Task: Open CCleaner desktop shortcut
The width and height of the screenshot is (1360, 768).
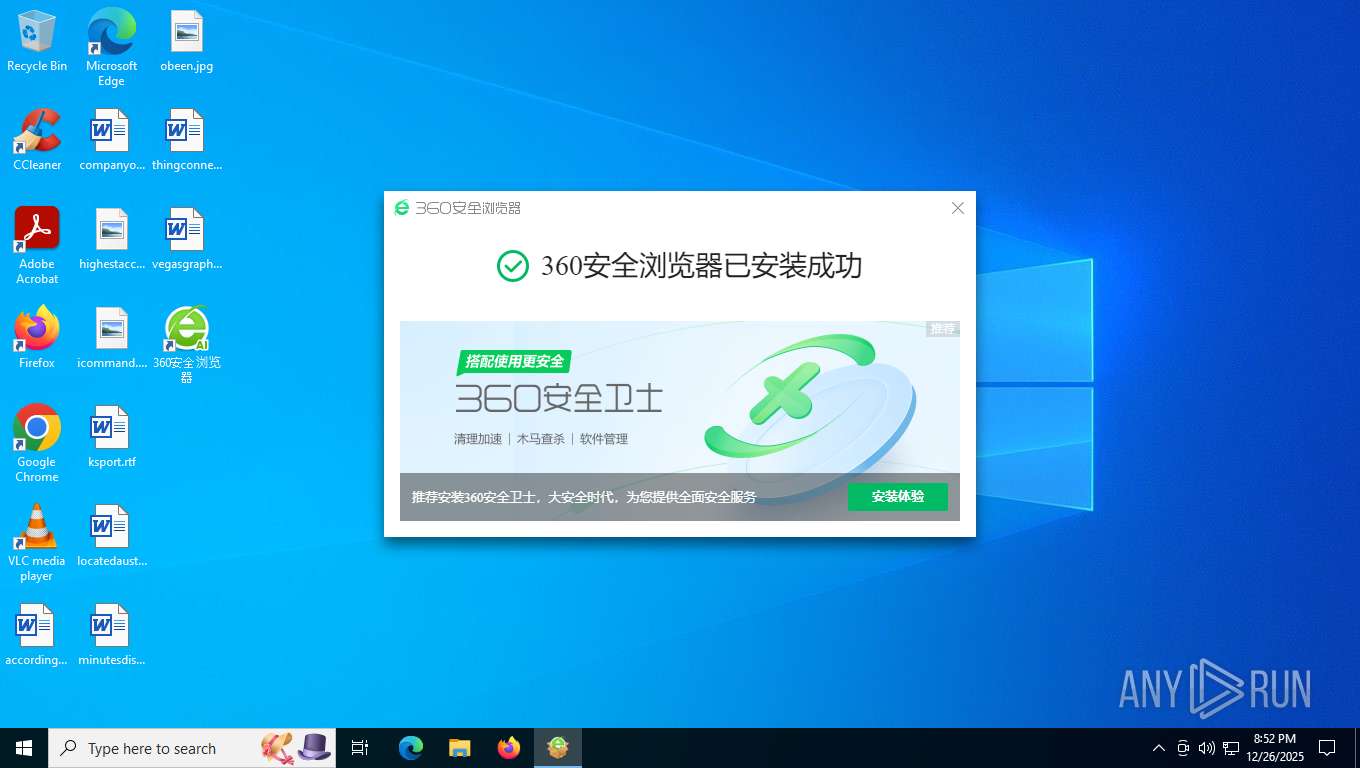Action: pyautogui.click(x=37, y=140)
